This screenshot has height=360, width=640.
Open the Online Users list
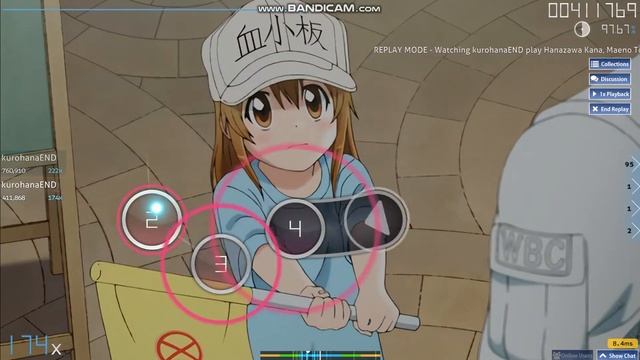point(573,355)
